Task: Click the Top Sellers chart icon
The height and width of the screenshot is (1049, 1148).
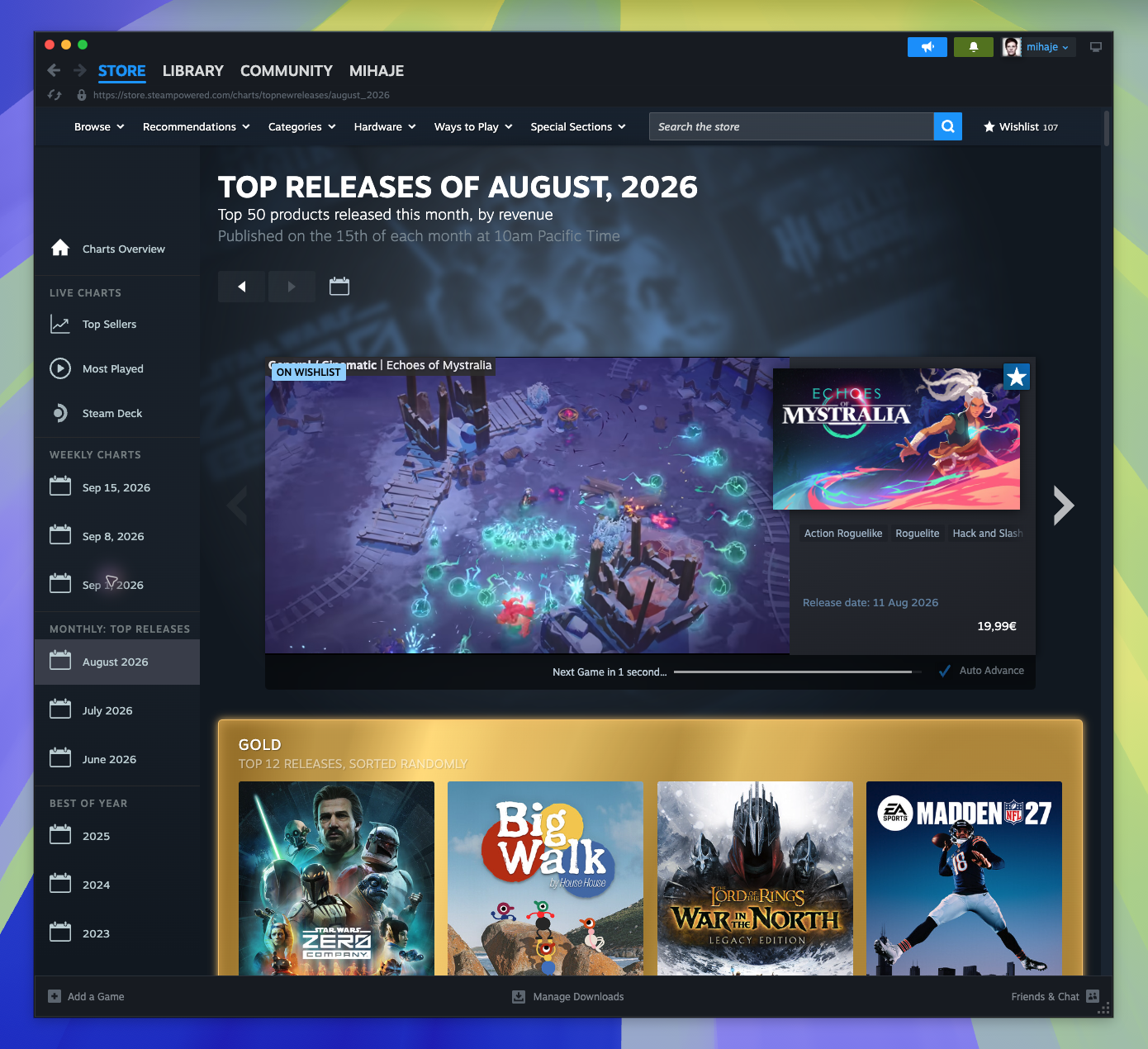Action: [60, 324]
